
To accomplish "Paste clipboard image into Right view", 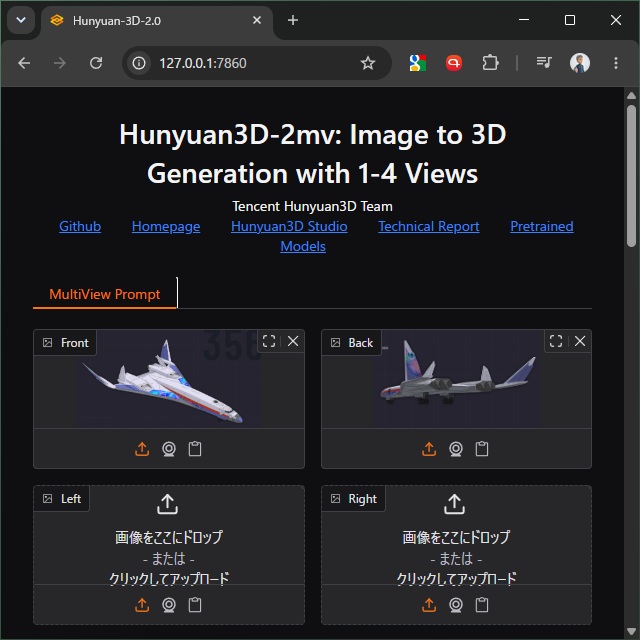I will pyautogui.click(x=482, y=605).
